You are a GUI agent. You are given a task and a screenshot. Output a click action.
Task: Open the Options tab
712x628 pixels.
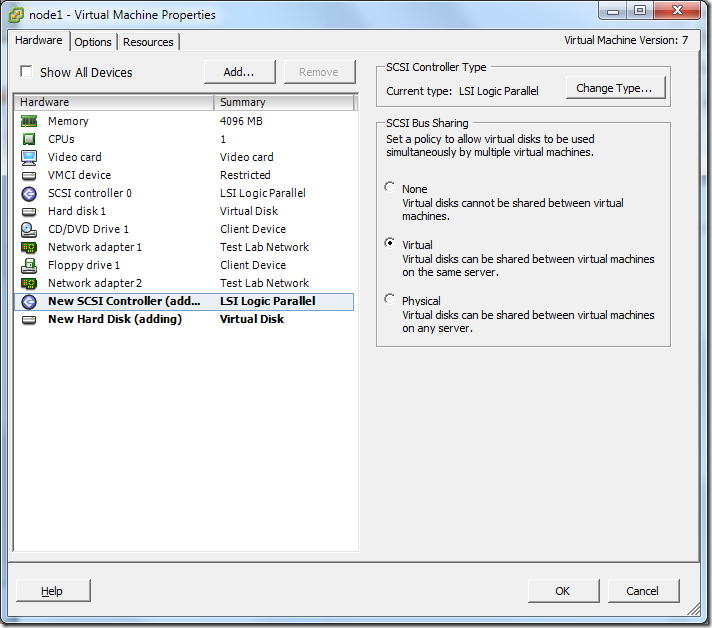(x=93, y=42)
